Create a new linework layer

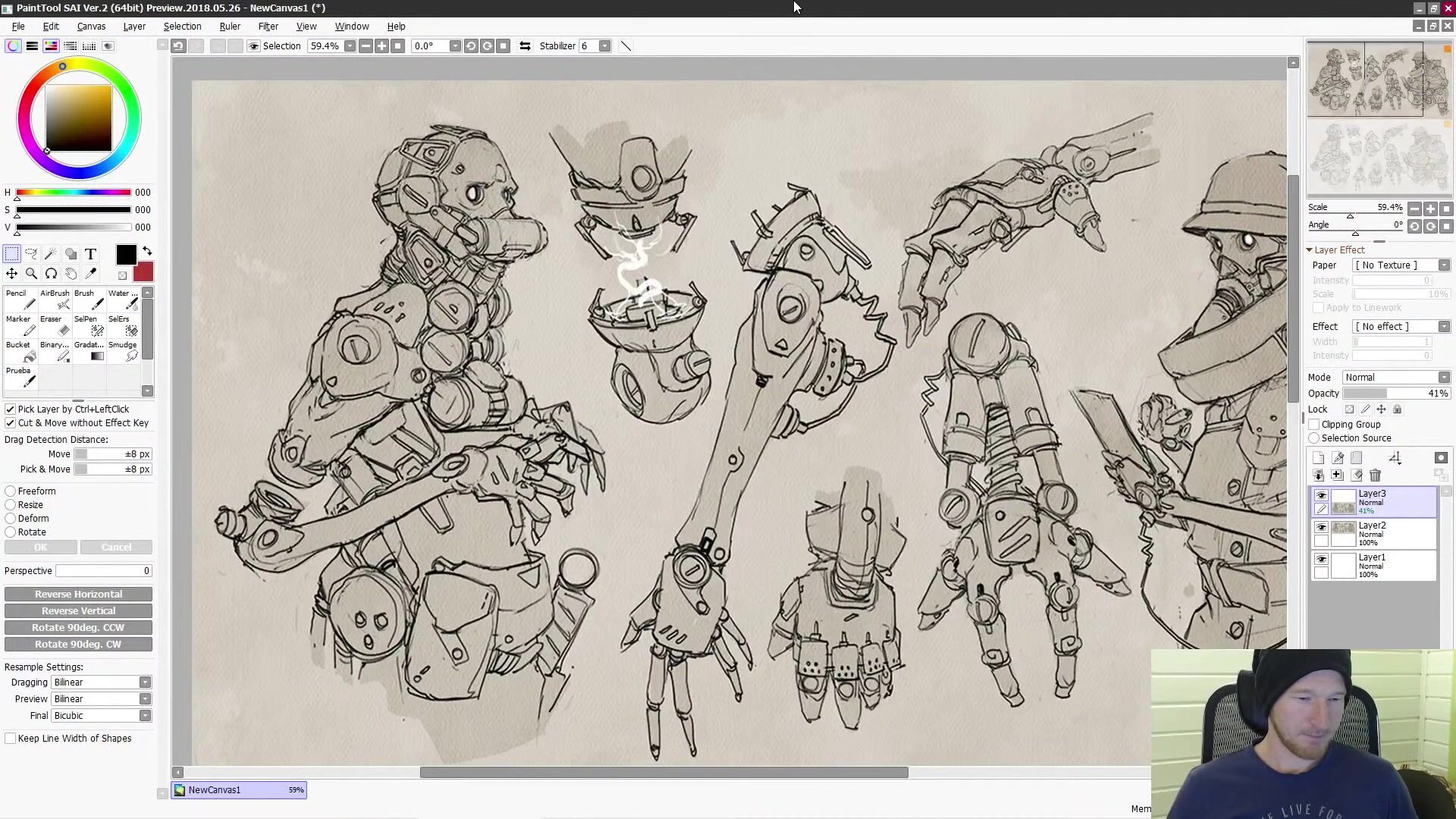(1338, 458)
